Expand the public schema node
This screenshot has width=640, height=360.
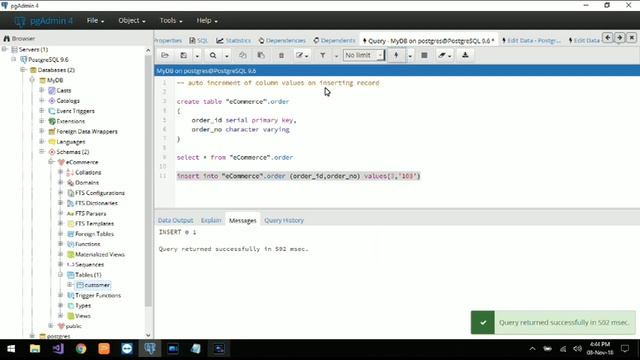pyautogui.click(x=51, y=326)
